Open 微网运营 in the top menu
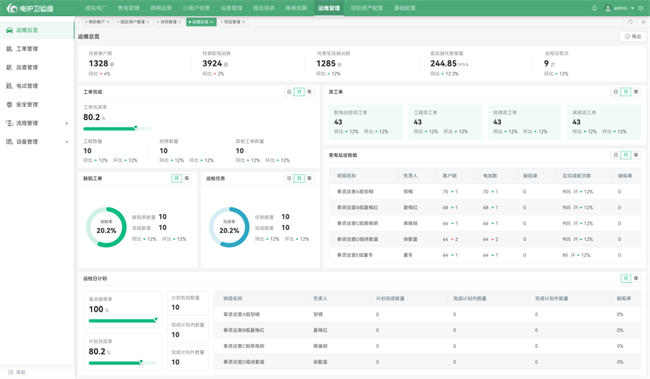 click(x=161, y=8)
